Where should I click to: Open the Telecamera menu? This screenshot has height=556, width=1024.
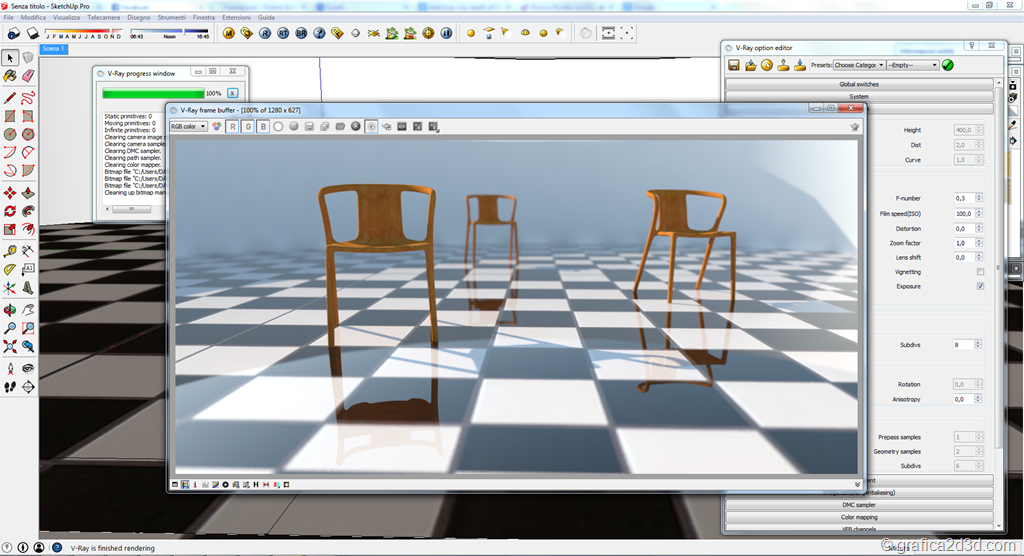[103, 18]
